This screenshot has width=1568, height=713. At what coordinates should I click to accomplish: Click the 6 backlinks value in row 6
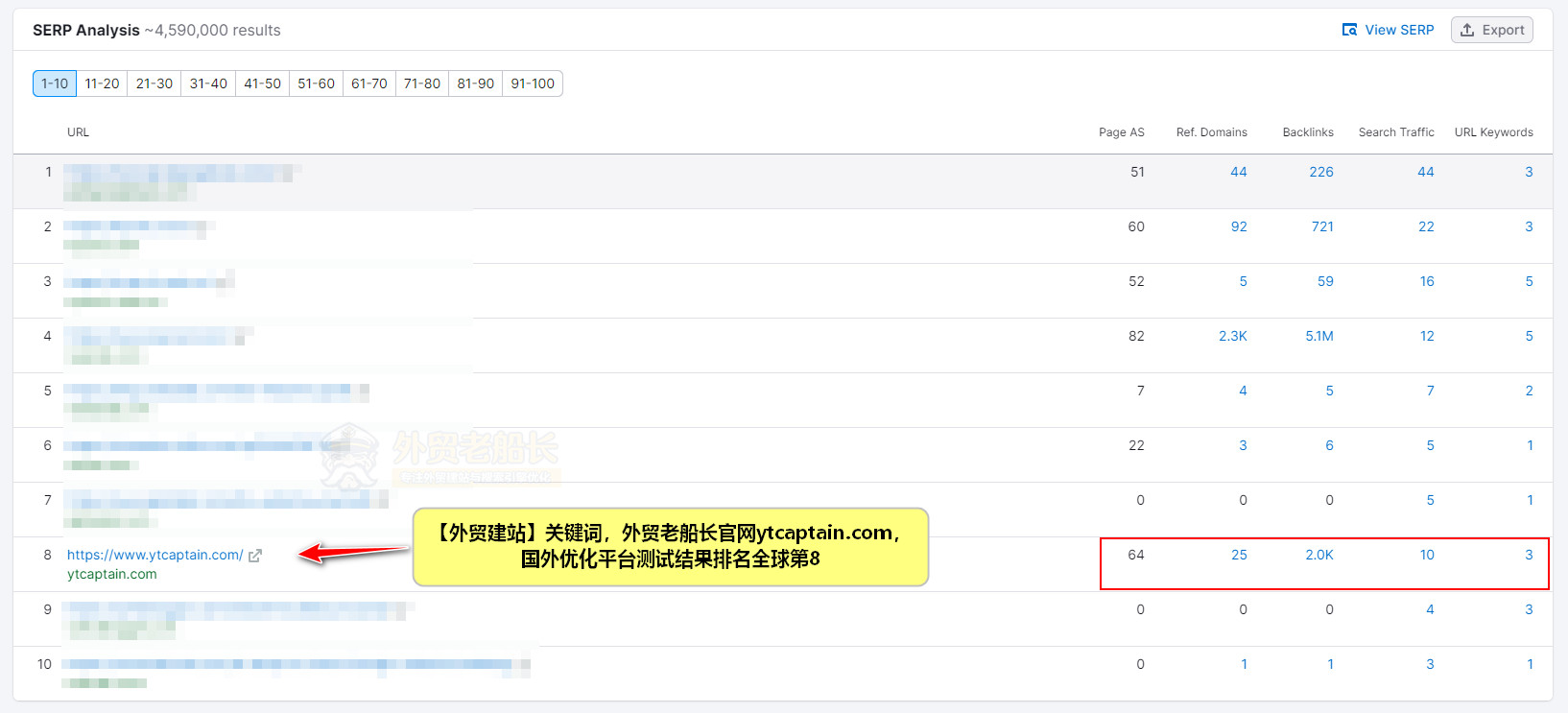point(1329,445)
